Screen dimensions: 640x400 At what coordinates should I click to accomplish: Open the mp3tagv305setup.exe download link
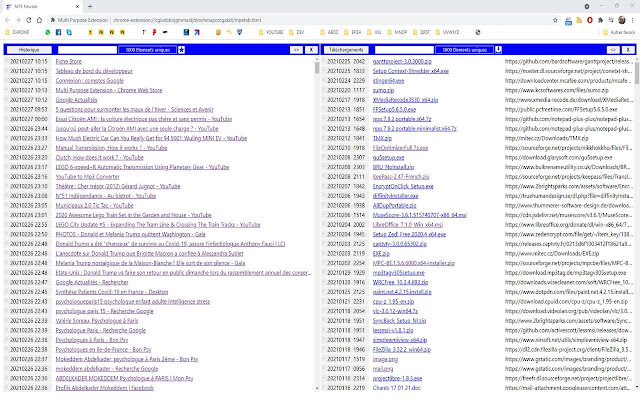(x=398, y=273)
